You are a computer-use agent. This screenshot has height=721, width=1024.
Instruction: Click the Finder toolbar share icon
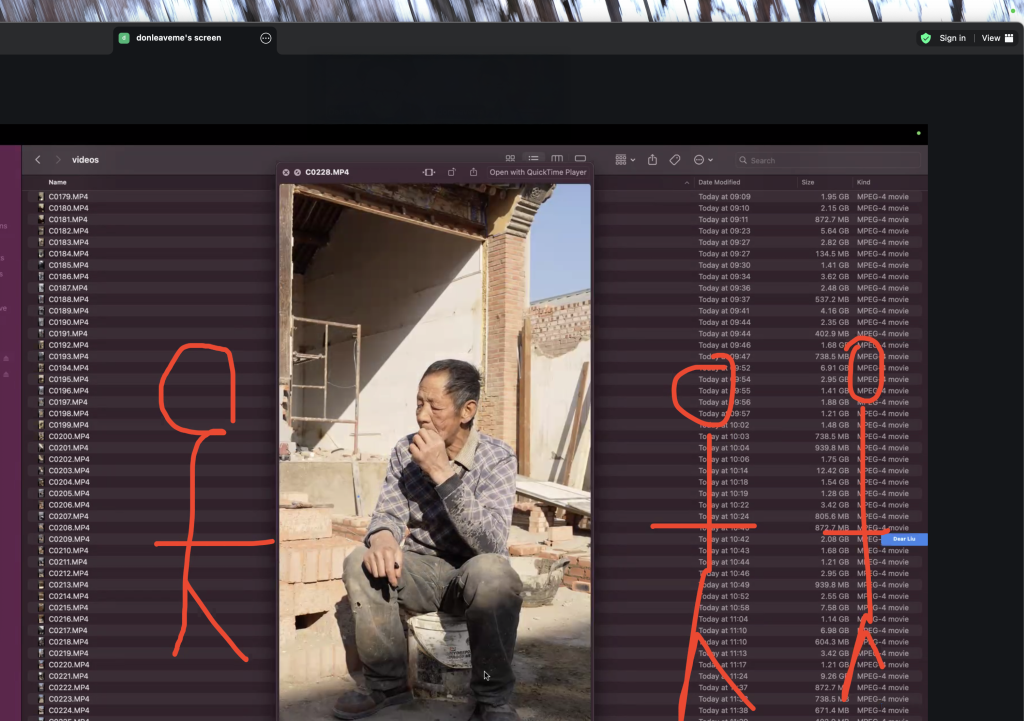(x=653, y=160)
